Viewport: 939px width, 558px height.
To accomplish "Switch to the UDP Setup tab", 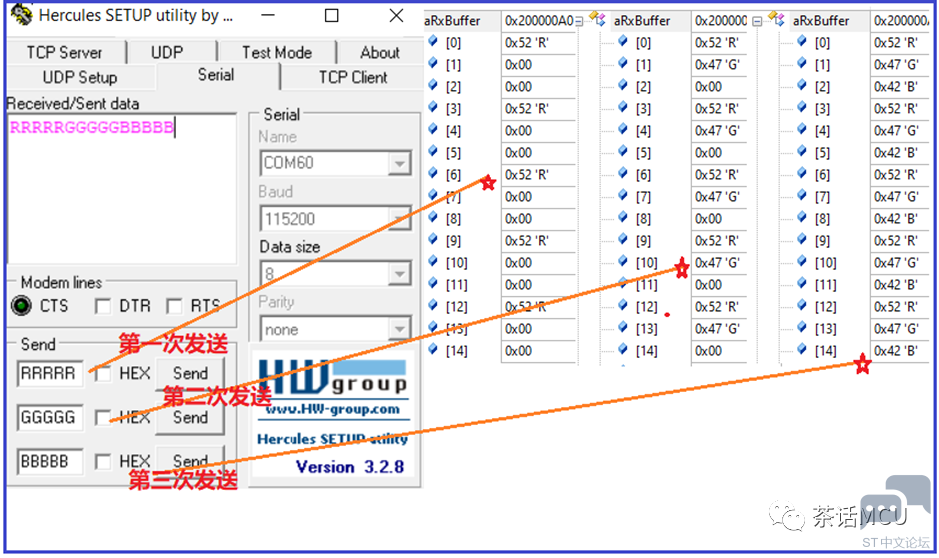I will pyautogui.click(x=80, y=77).
